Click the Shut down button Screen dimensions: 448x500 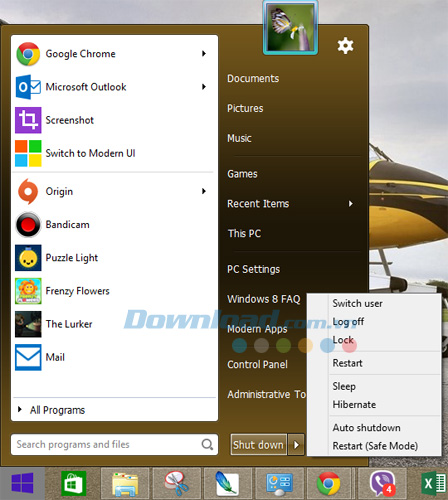coord(258,444)
